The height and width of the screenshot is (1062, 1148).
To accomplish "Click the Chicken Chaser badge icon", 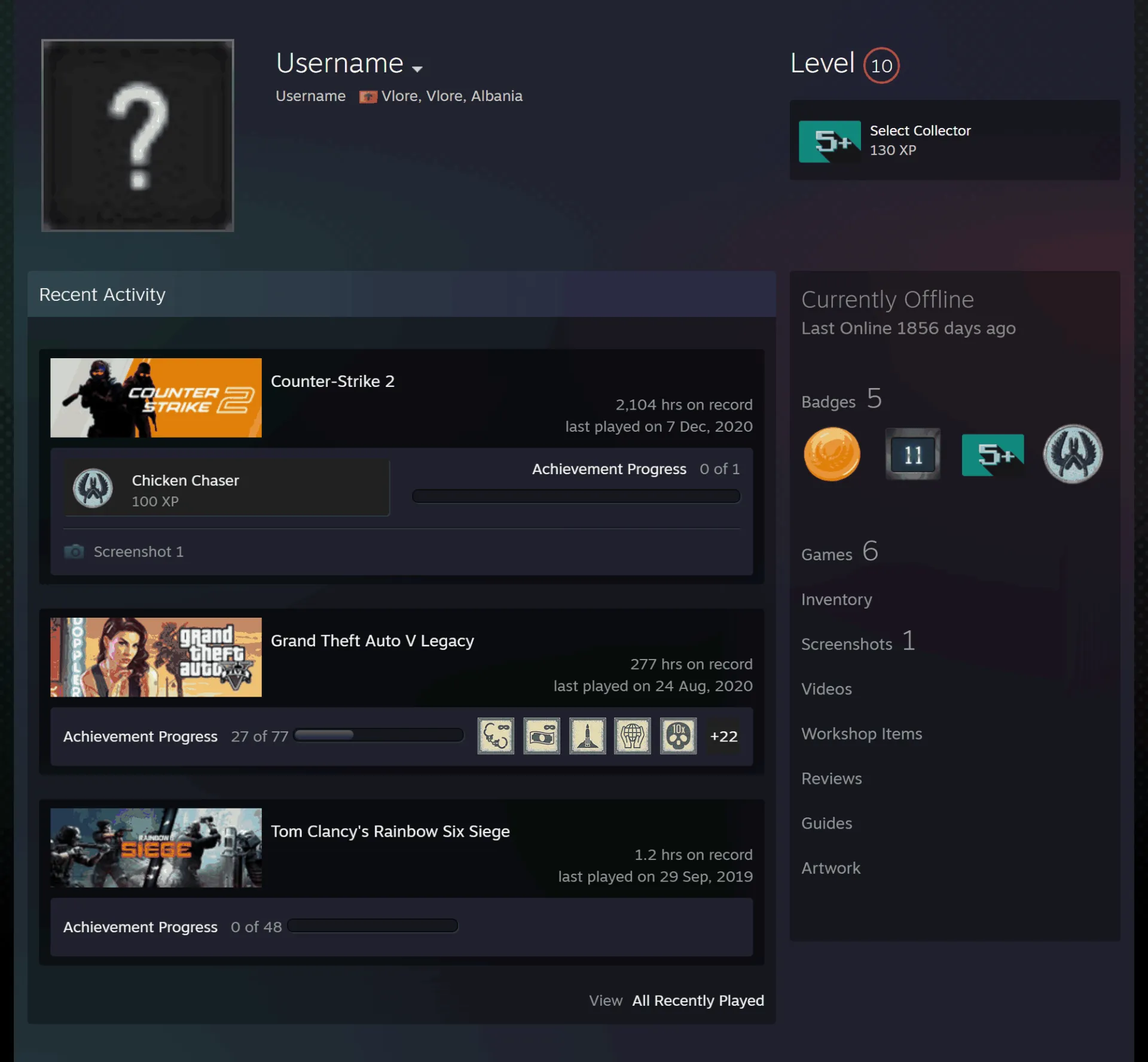I will [x=93, y=489].
